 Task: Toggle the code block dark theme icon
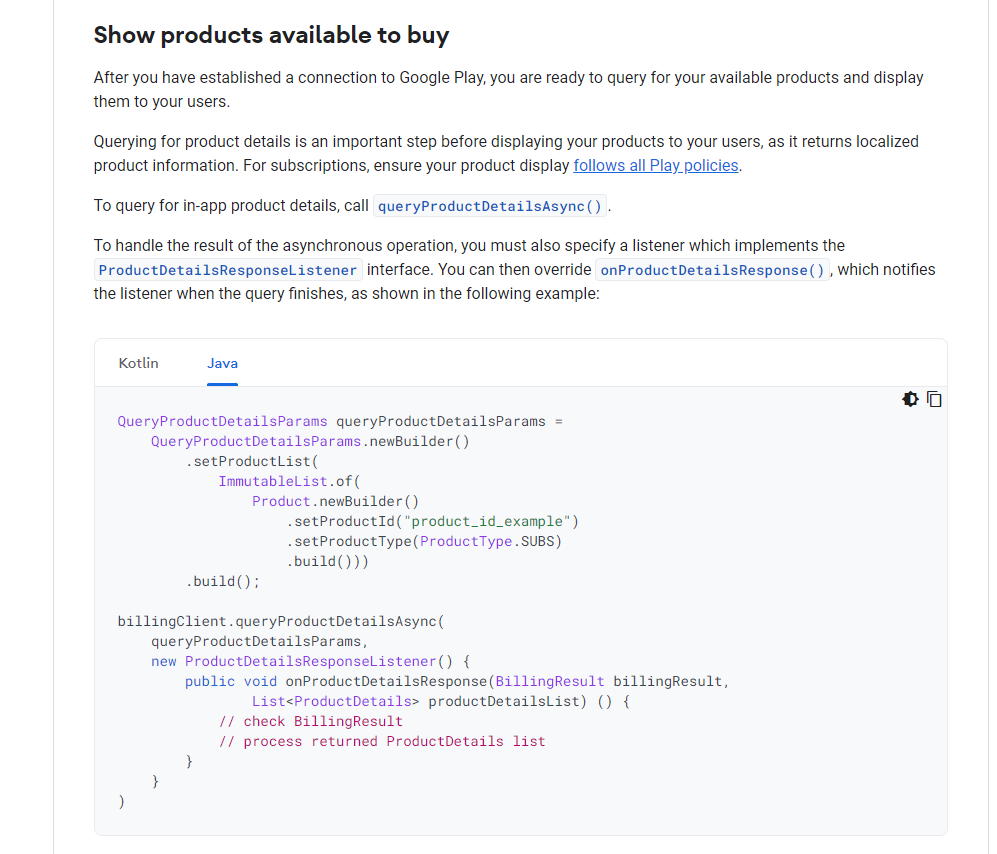[910, 399]
